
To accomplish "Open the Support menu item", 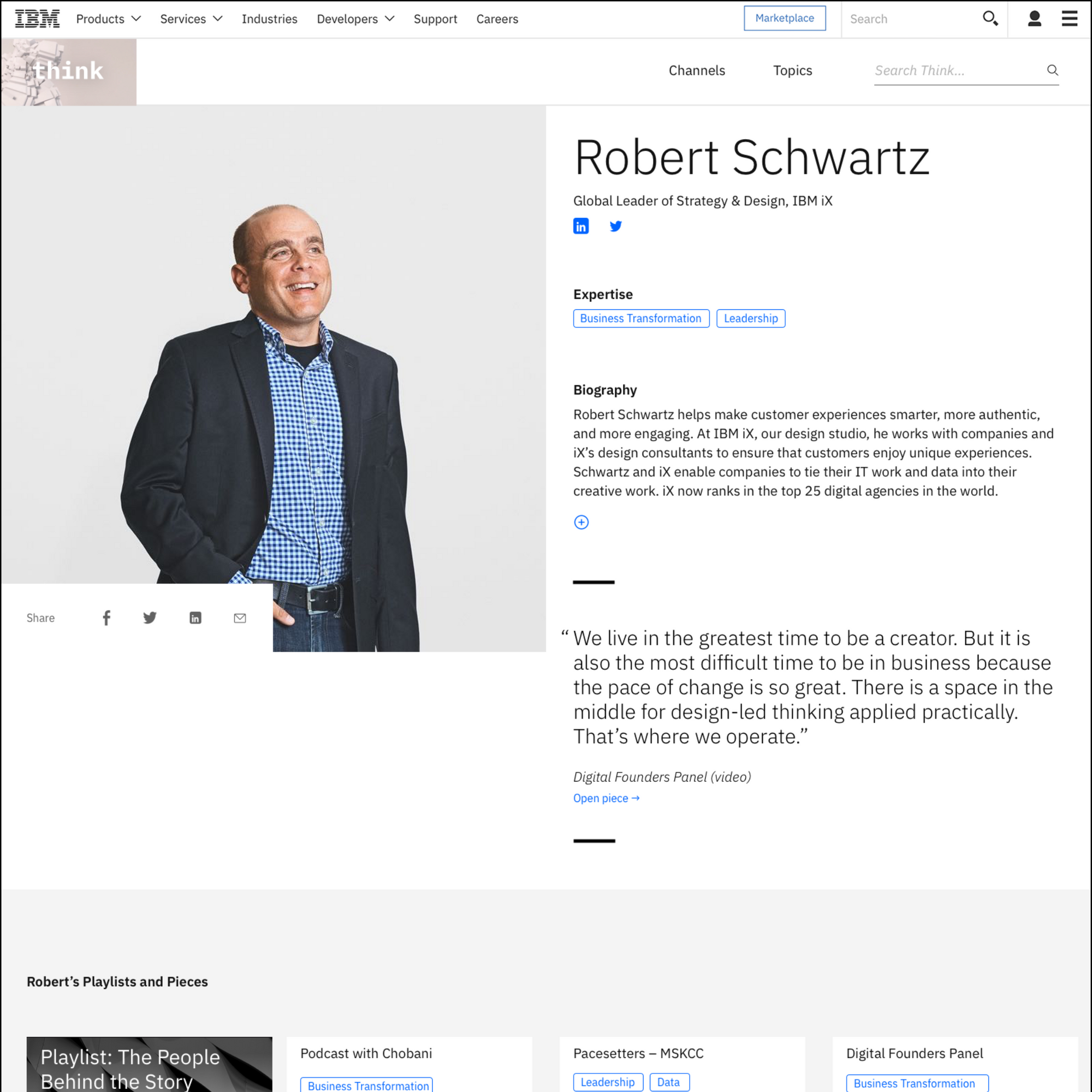I will click(x=435, y=19).
